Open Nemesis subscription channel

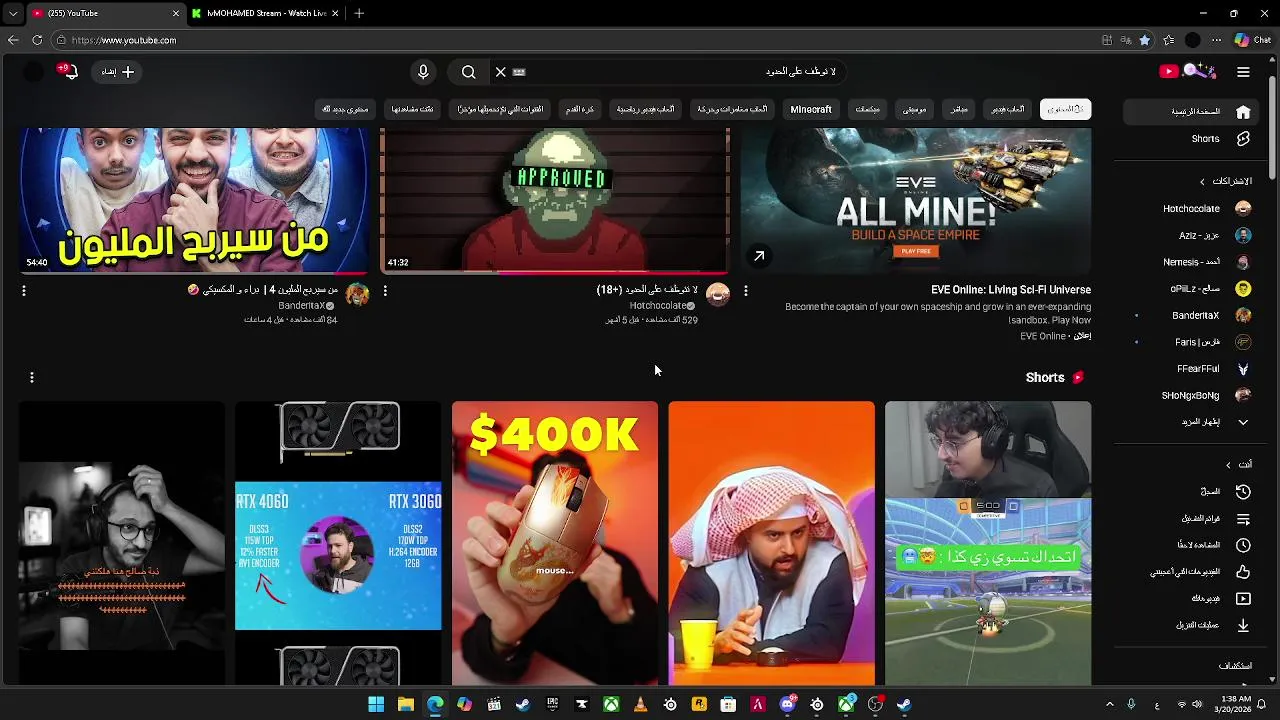click(x=1192, y=262)
